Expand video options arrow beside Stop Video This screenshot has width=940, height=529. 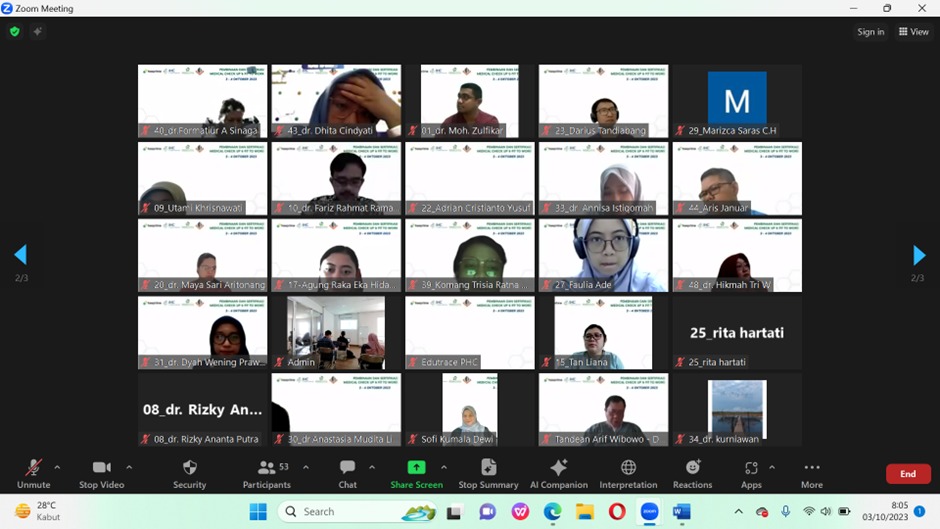coord(129,467)
